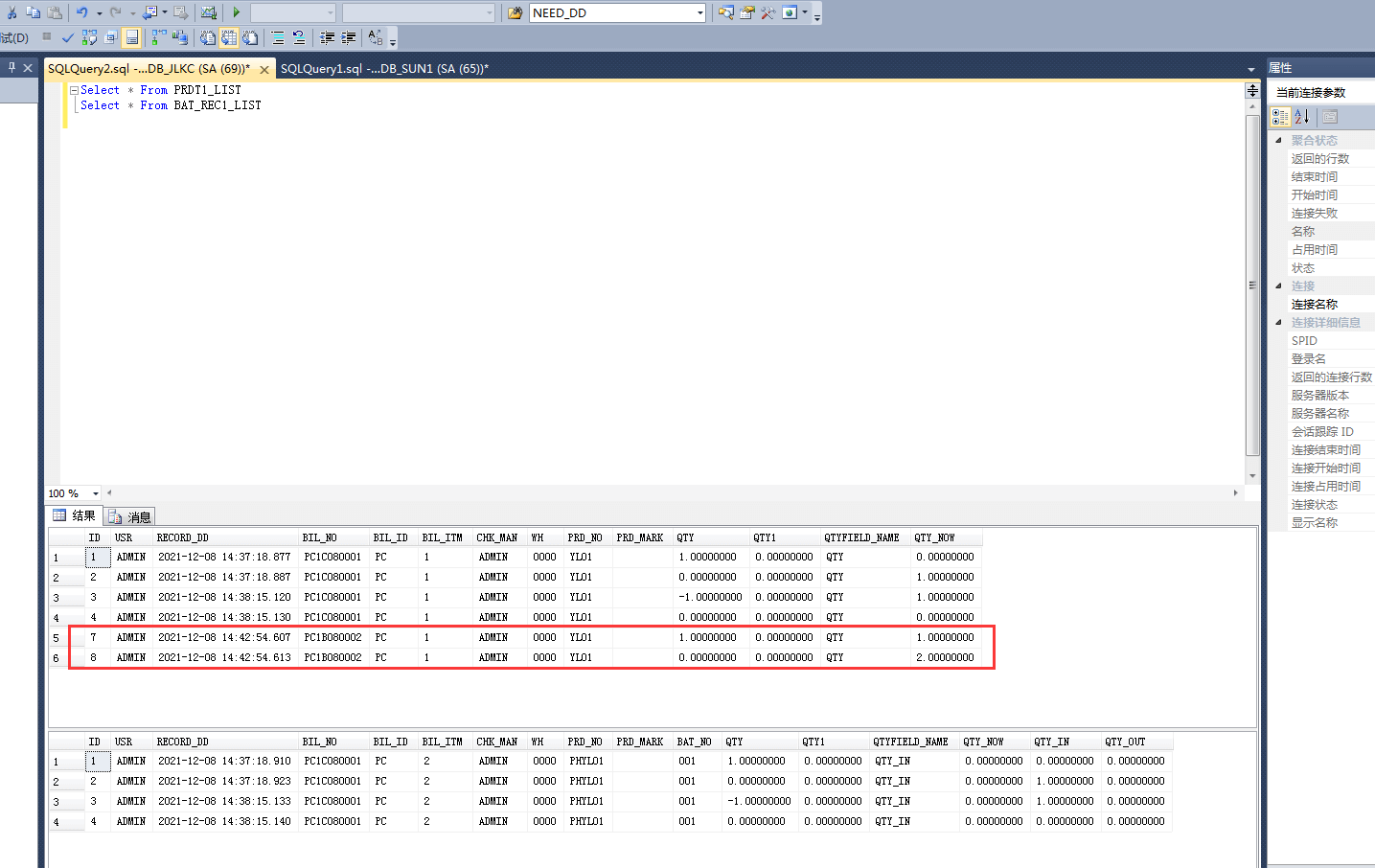Collapse the 连接 property category
The image size is (1375, 868).
point(1278,286)
